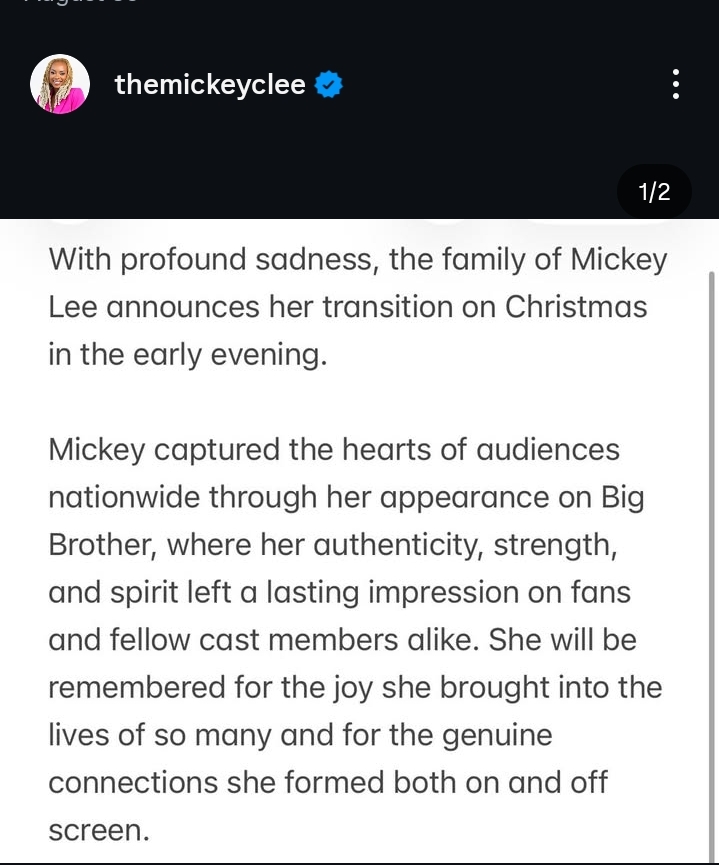719x865 pixels.
Task: Click the phrase "authenticity, strength,"
Action: pos(441,545)
